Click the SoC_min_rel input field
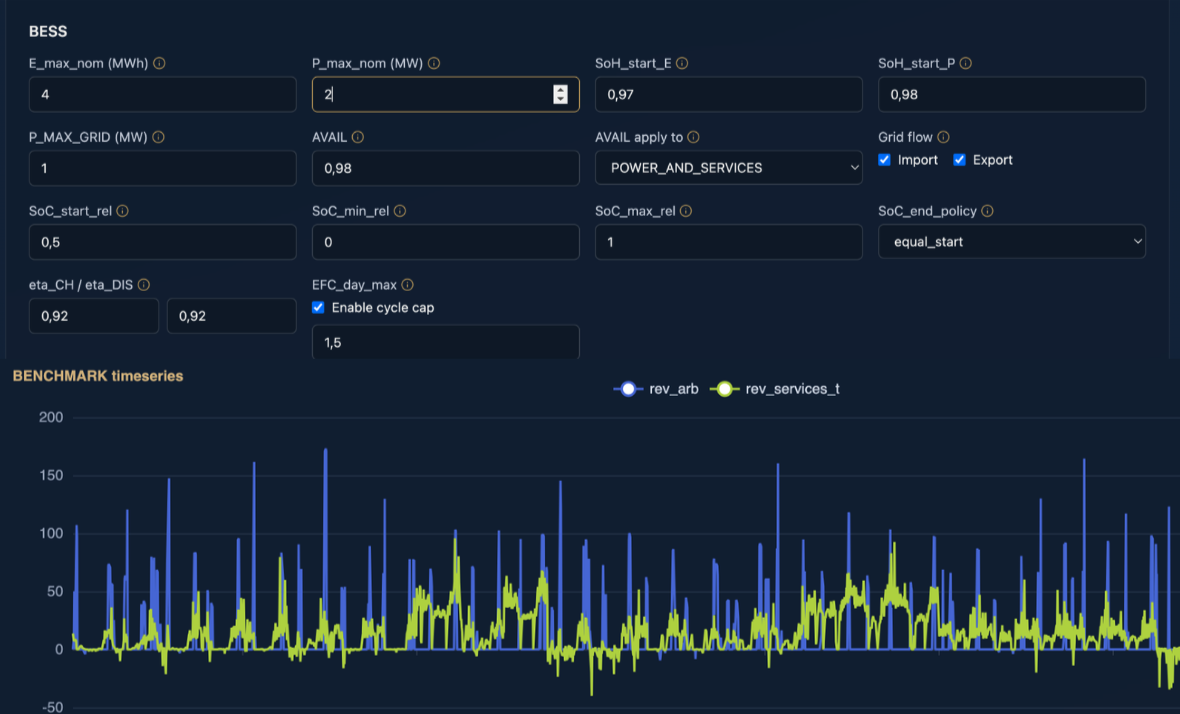1180x714 pixels. pos(446,242)
